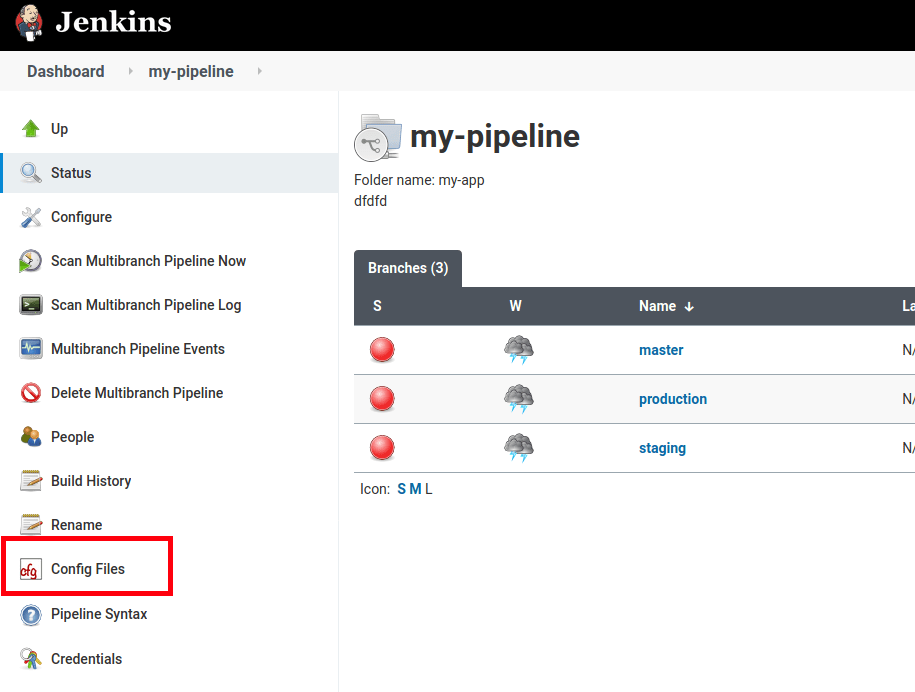Open the production branch link
Screen dimensions: 915x692
[x=672, y=399]
